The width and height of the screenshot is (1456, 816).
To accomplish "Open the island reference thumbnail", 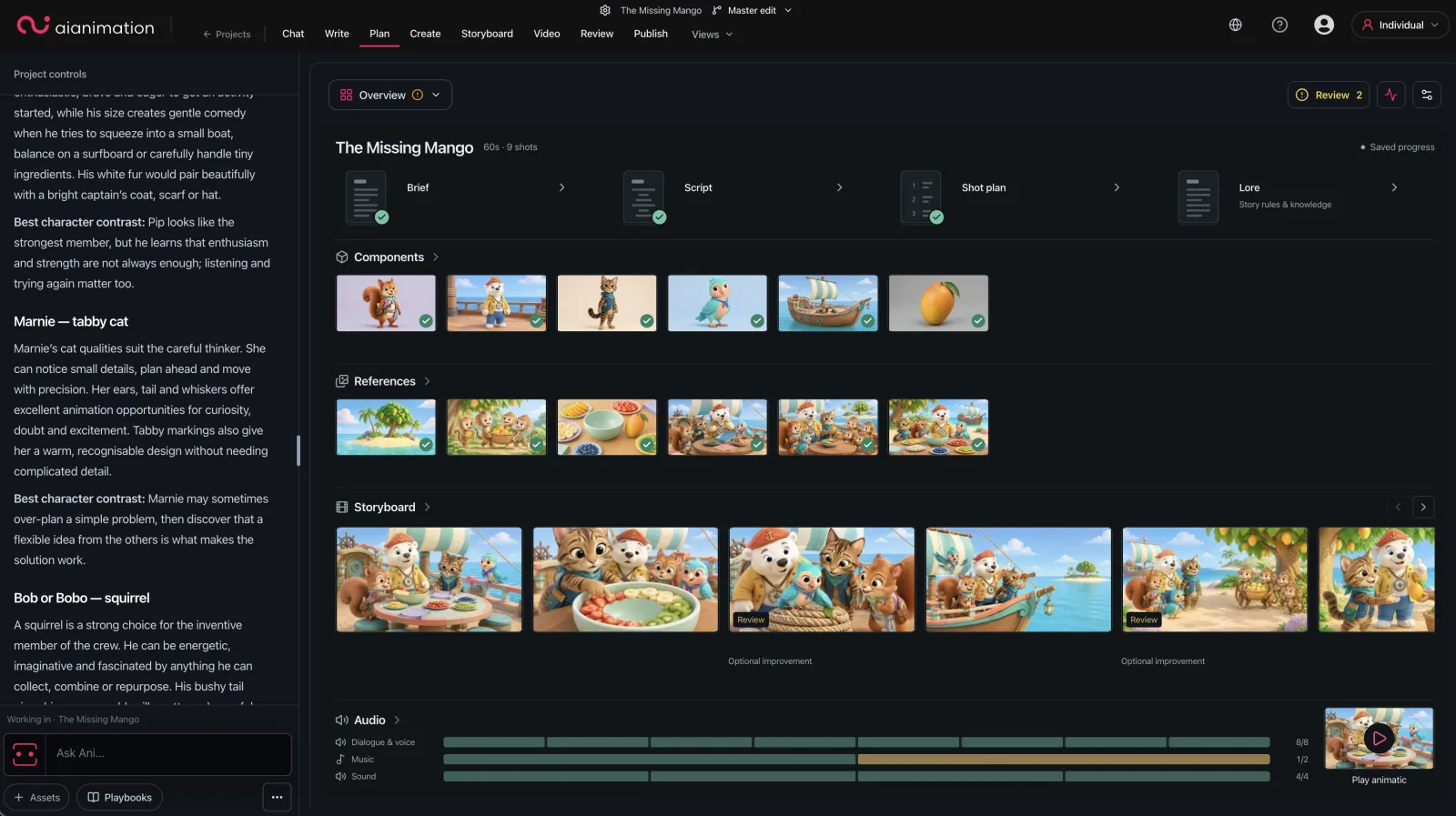I will [386, 427].
